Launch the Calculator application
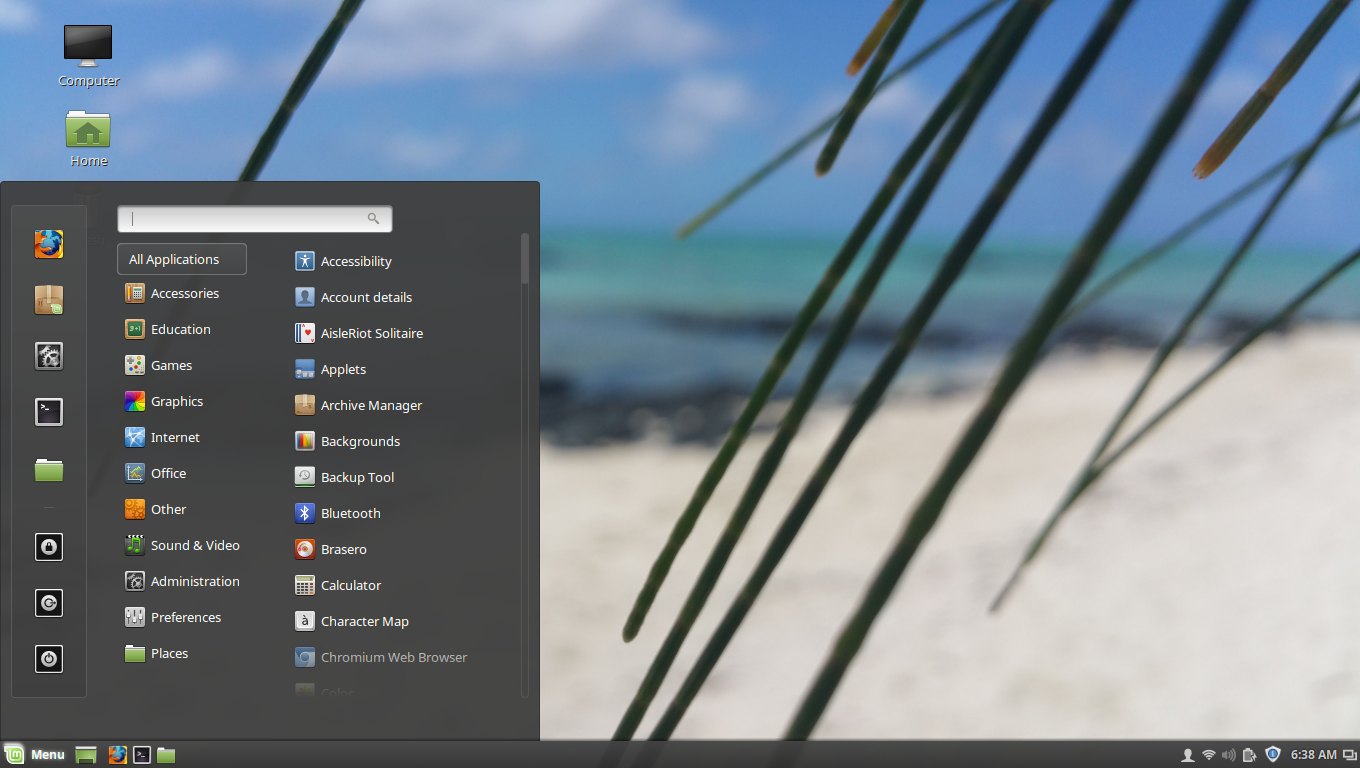This screenshot has width=1360, height=768. pos(348,585)
